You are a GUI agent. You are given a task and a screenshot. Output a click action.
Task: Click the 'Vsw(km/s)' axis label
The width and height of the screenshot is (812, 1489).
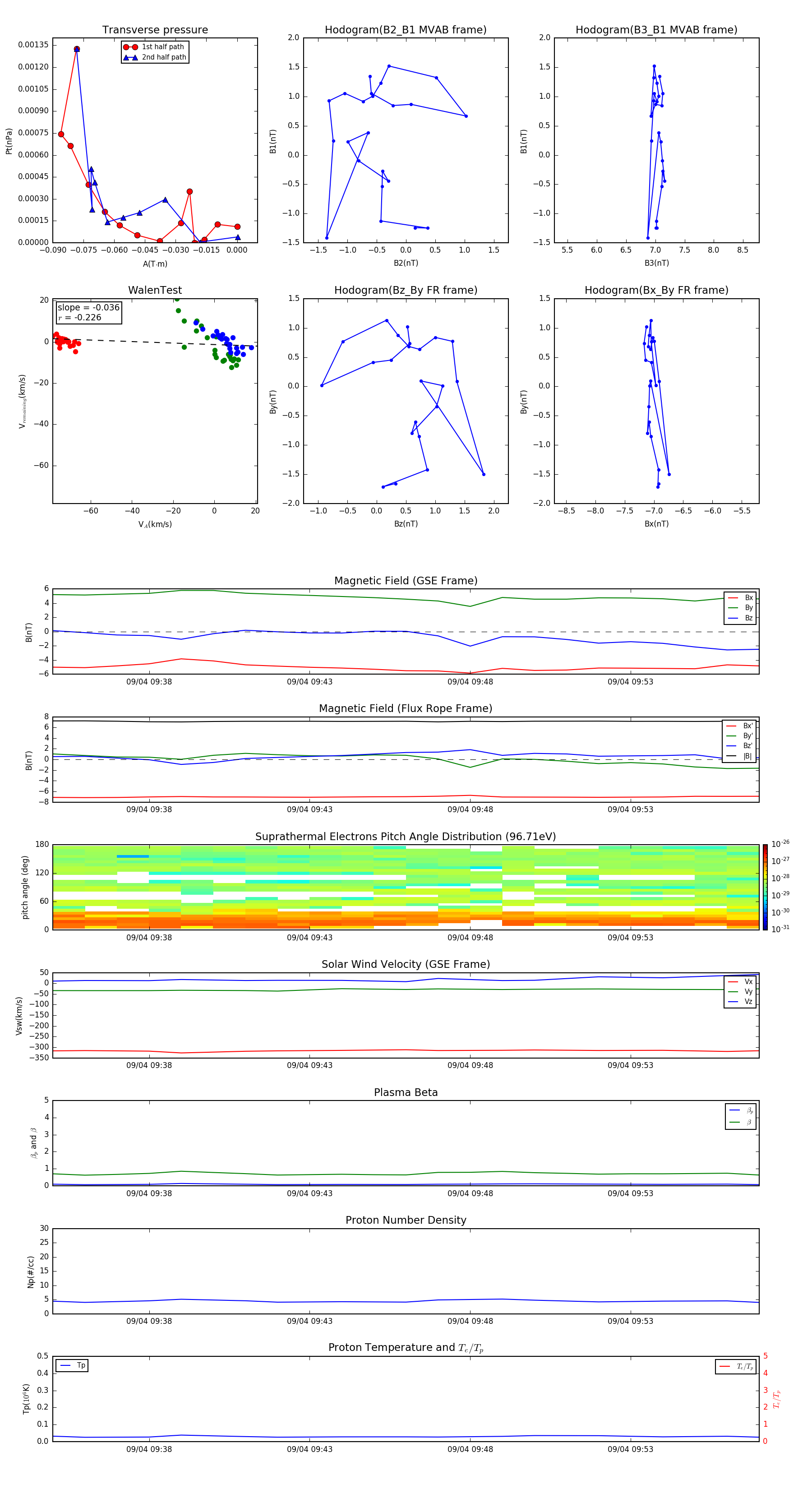click(x=19, y=1016)
